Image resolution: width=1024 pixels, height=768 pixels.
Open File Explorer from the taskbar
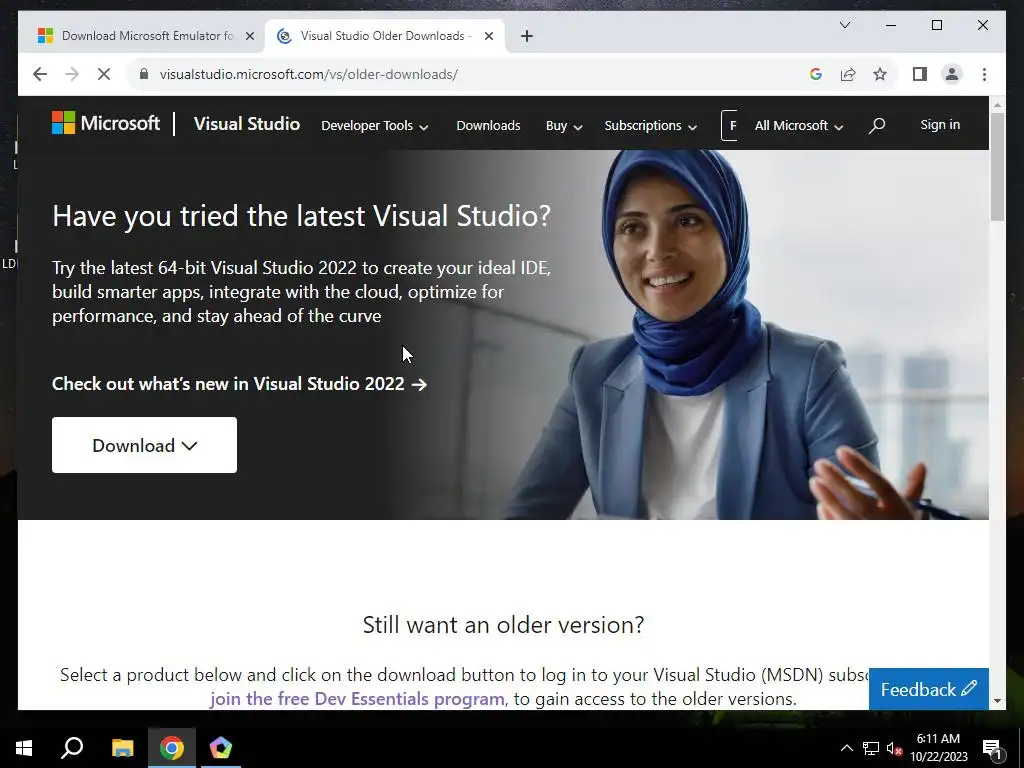[122, 748]
